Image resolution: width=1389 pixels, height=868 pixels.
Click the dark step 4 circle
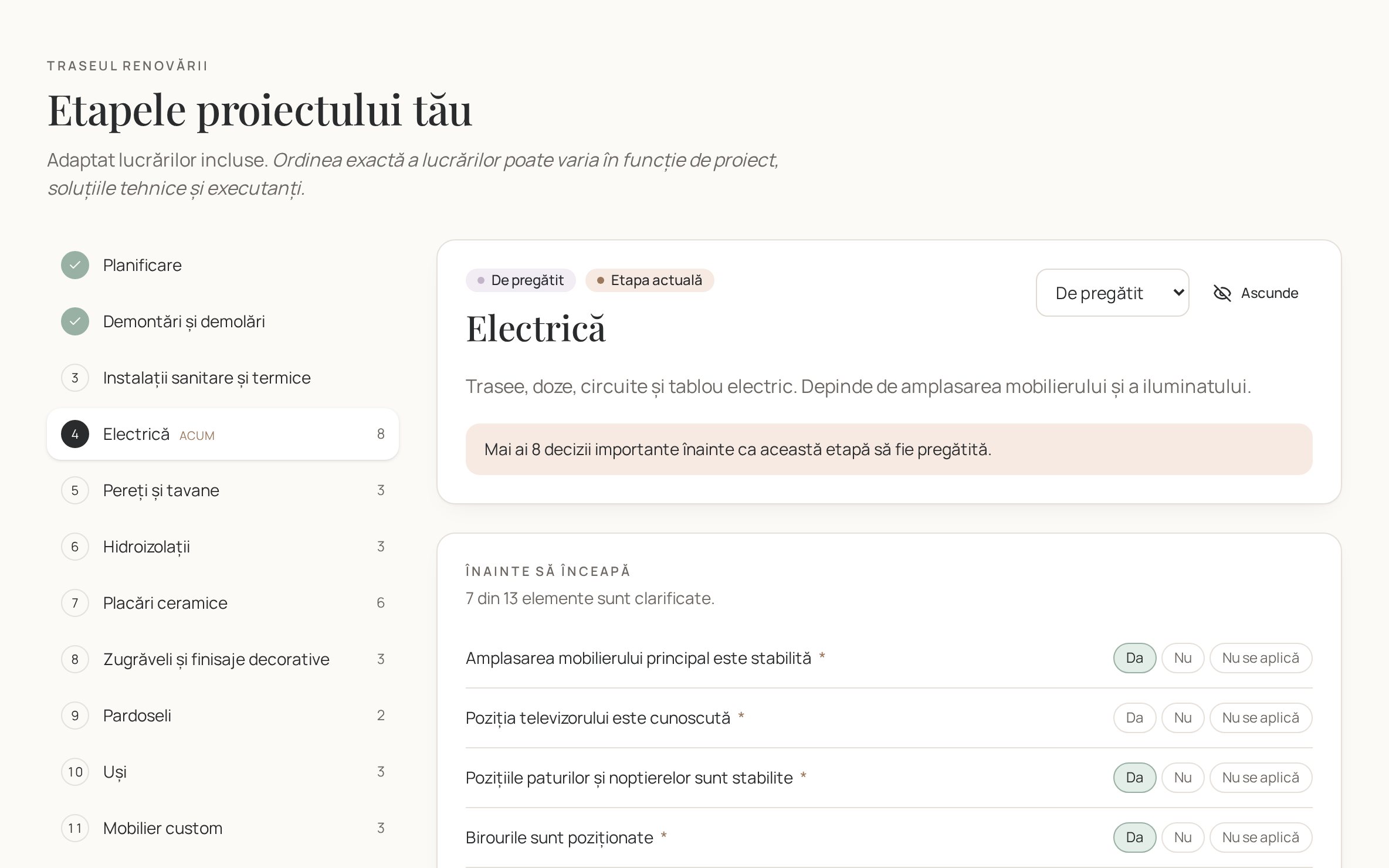tap(75, 434)
